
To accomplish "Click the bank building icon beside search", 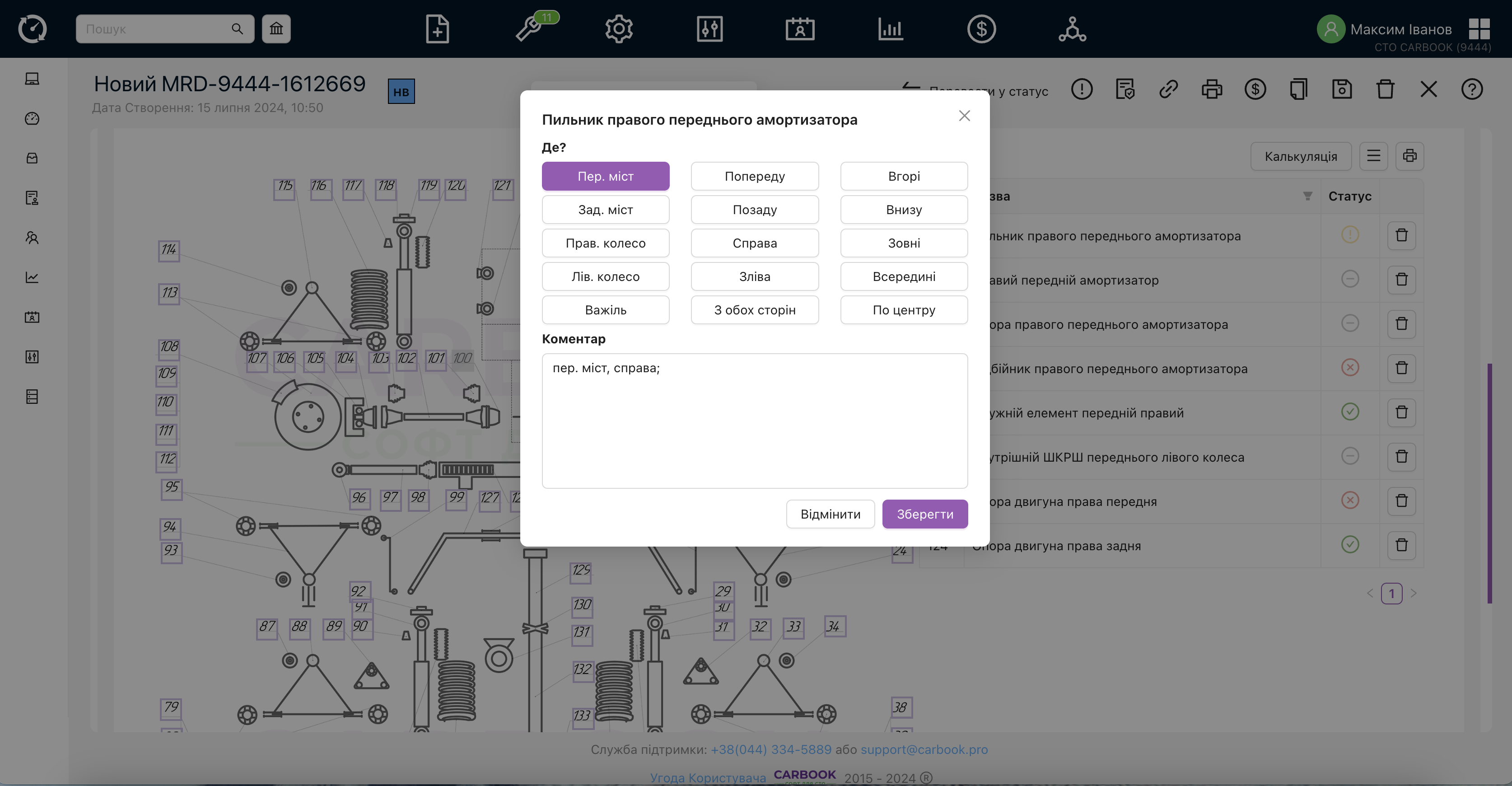I will [x=276, y=28].
